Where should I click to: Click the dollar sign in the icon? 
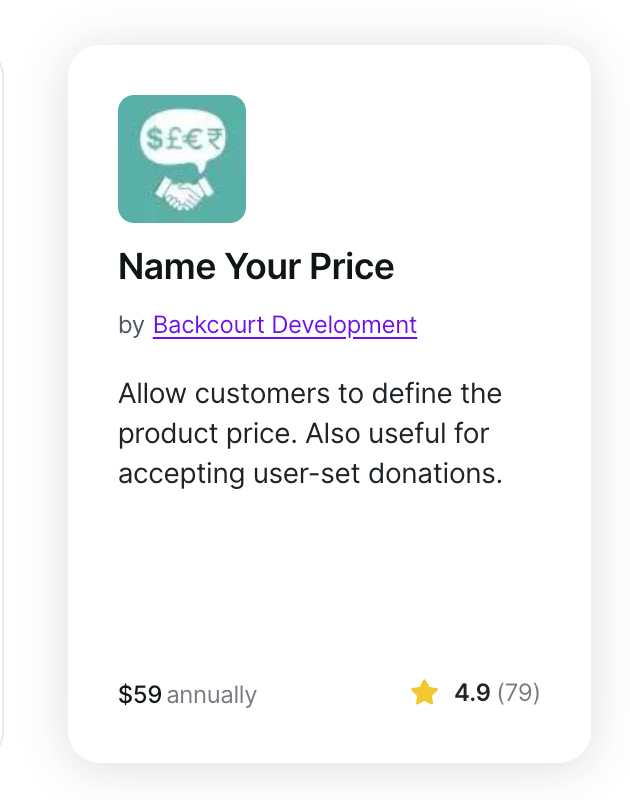pyautogui.click(x=154, y=140)
